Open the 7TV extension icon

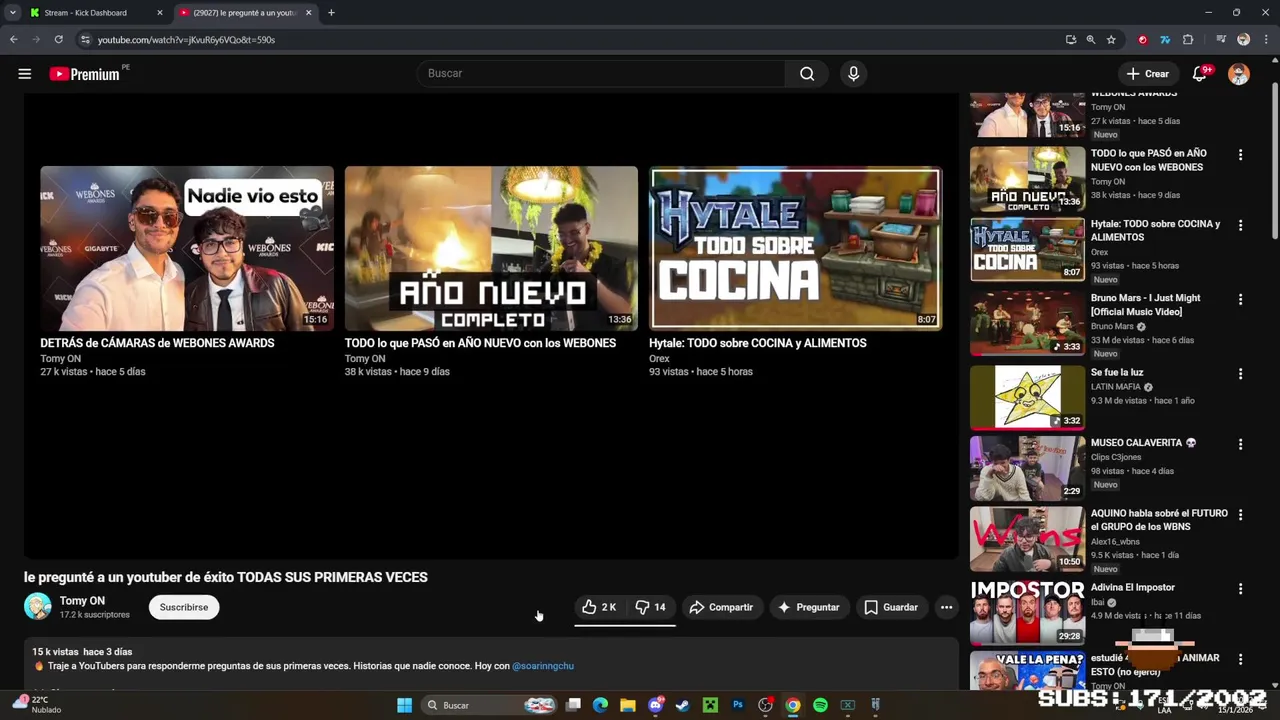pyautogui.click(x=1165, y=40)
